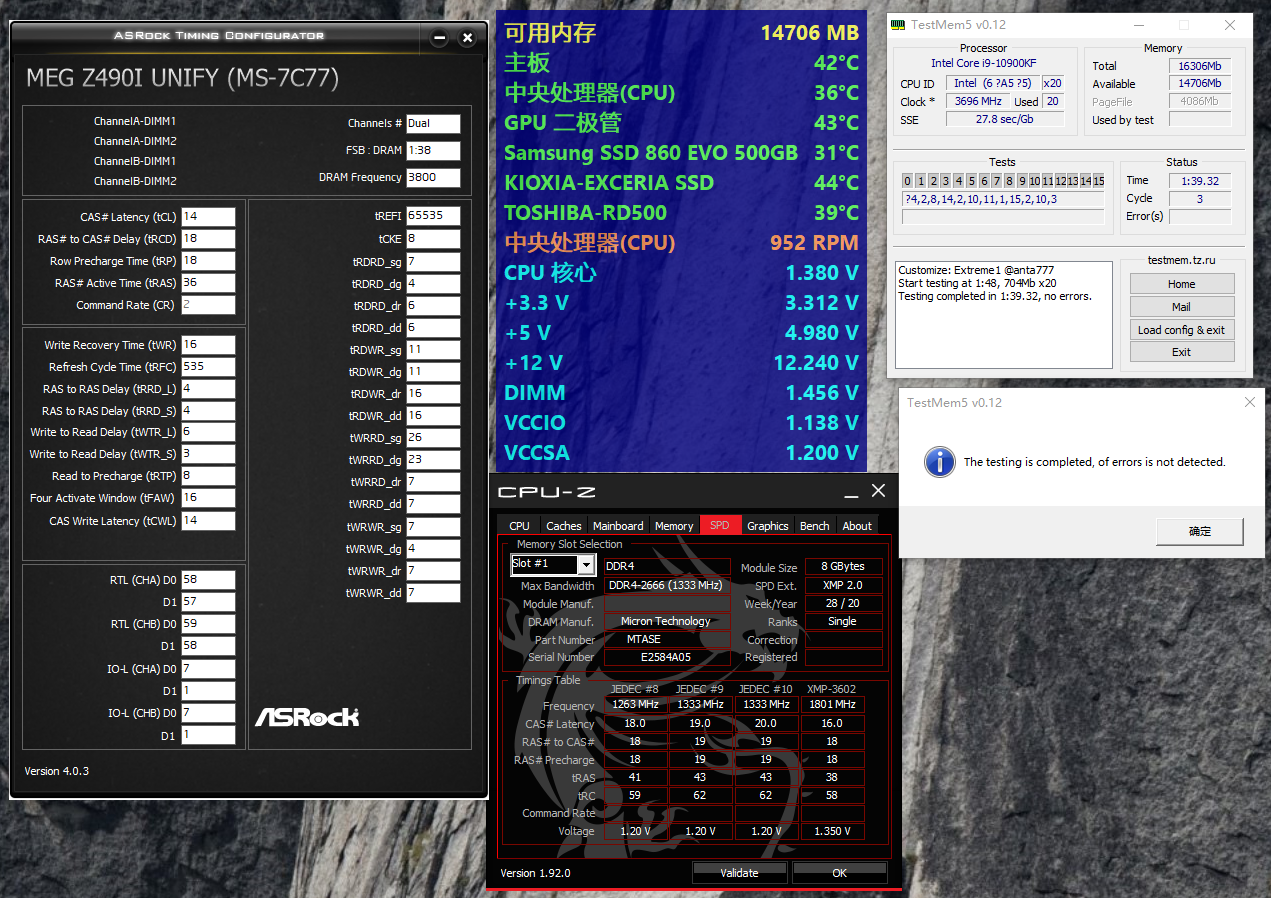
Task: Switch to the Bench tab in CPU-Z
Action: tap(814, 525)
